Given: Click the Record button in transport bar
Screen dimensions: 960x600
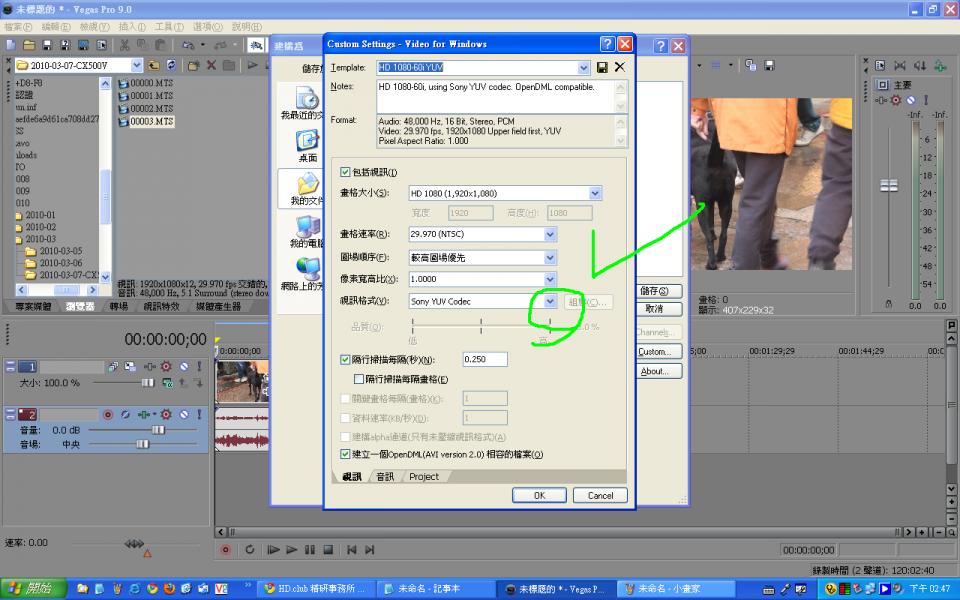Looking at the screenshot, I should point(225,549).
